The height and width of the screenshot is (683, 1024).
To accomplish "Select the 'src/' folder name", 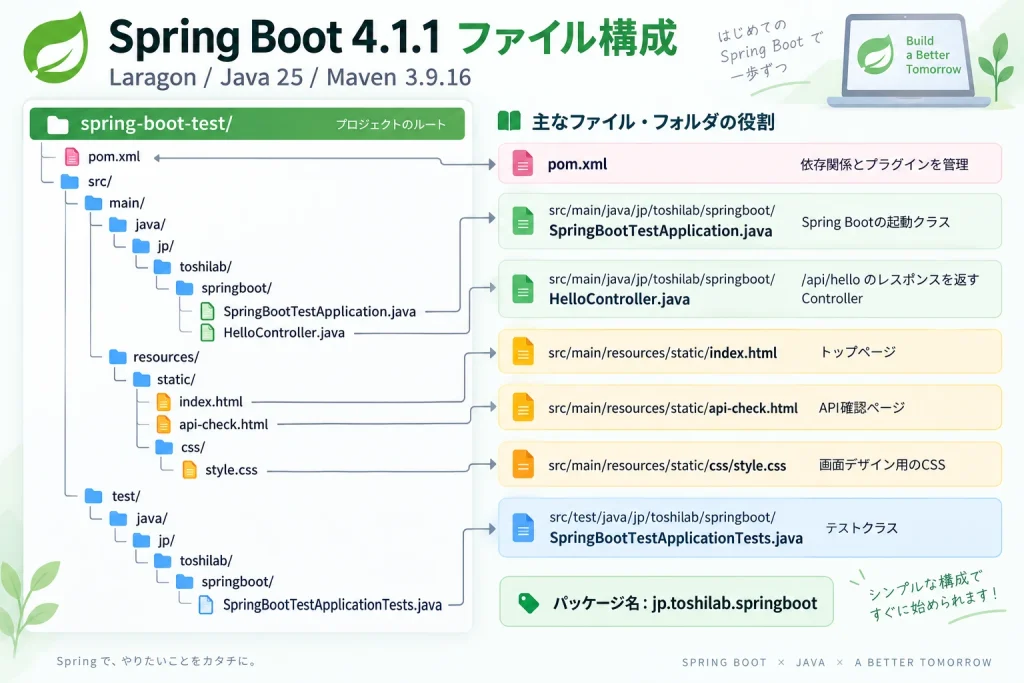I will coord(100,181).
